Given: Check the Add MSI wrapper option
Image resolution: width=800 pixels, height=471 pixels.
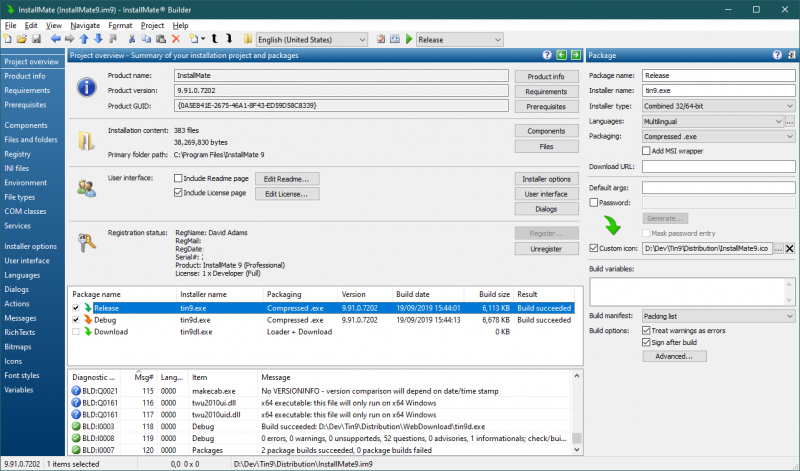Looking at the screenshot, I should pyautogui.click(x=645, y=150).
